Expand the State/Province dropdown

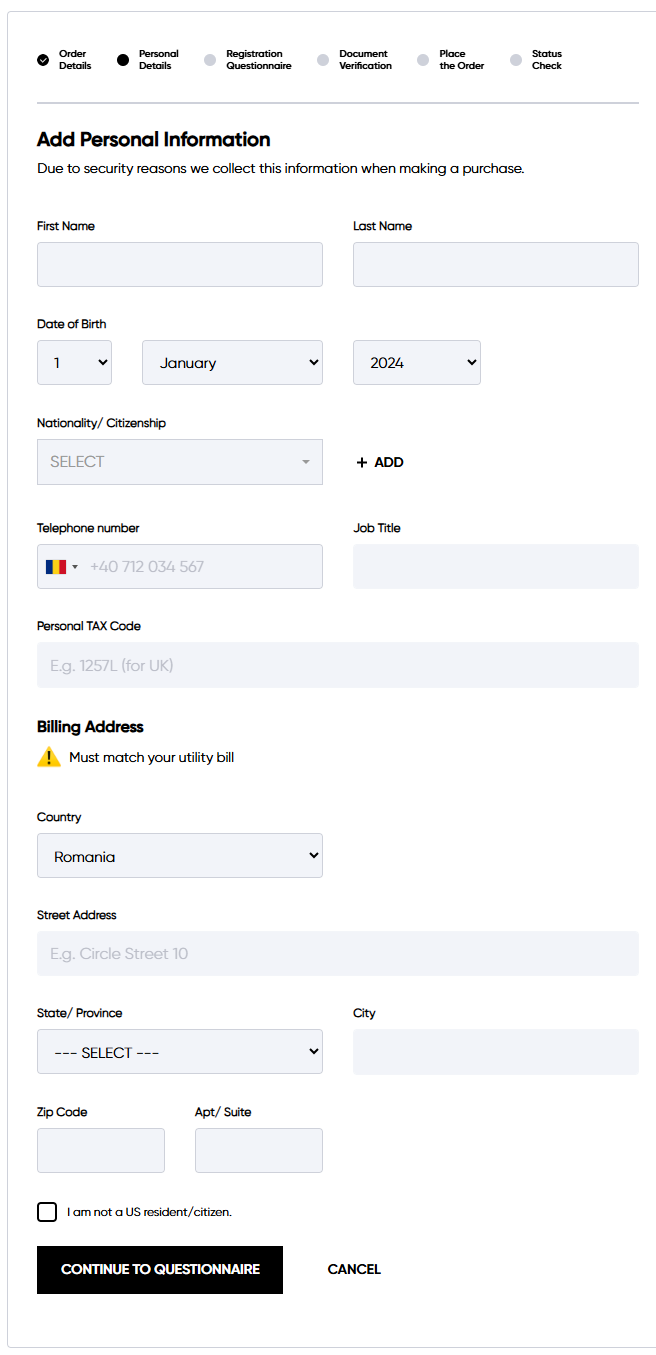coord(180,1052)
